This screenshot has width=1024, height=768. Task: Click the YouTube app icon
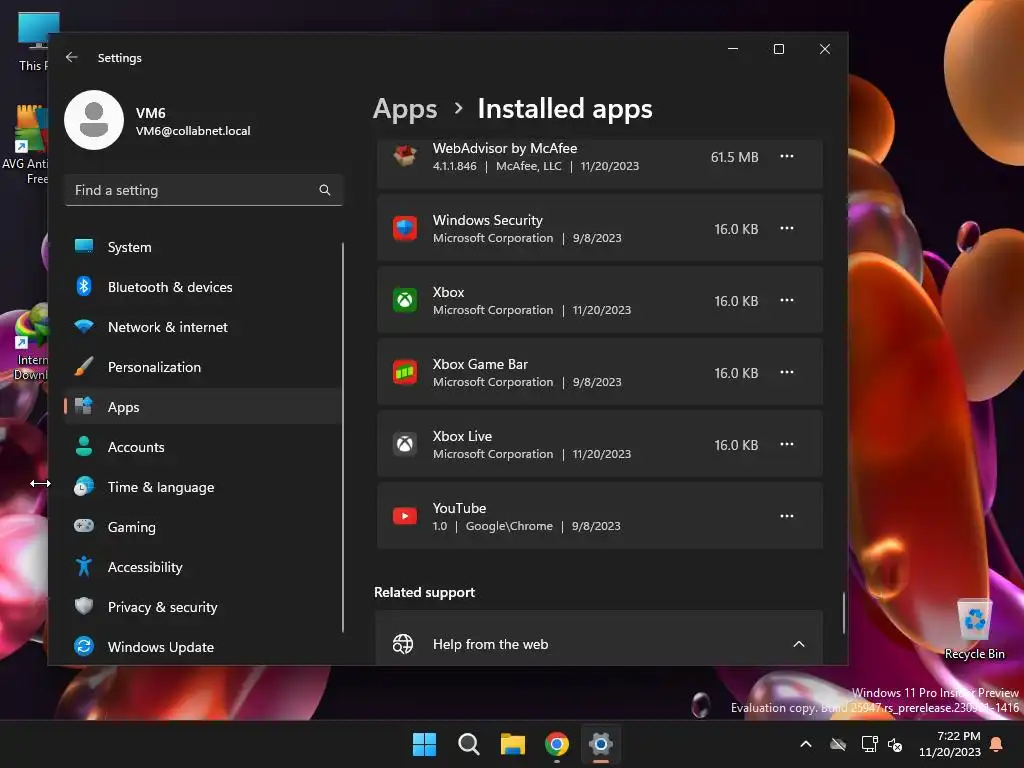405,516
